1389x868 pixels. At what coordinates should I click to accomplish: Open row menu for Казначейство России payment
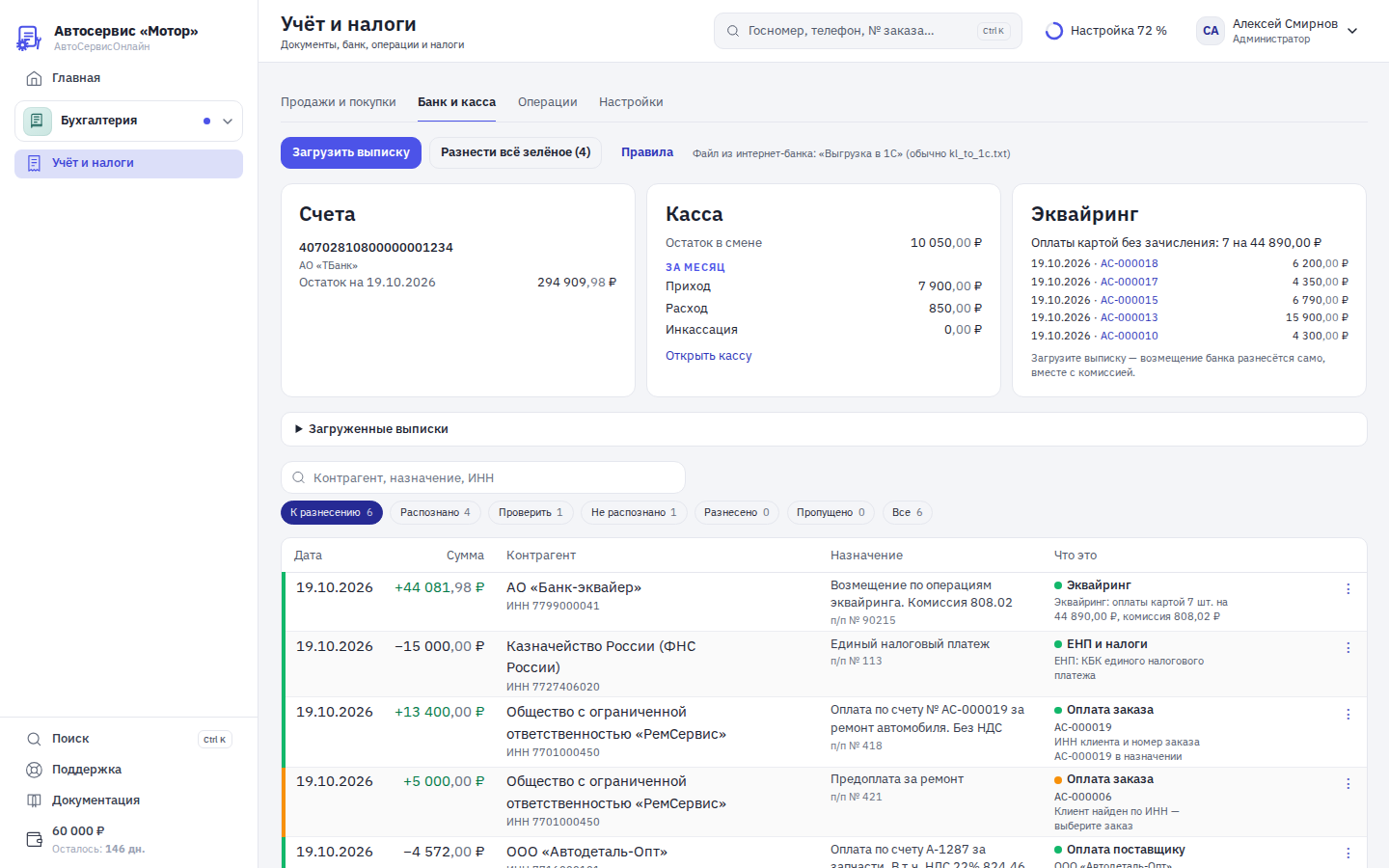pyautogui.click(x=1348, y=648)
